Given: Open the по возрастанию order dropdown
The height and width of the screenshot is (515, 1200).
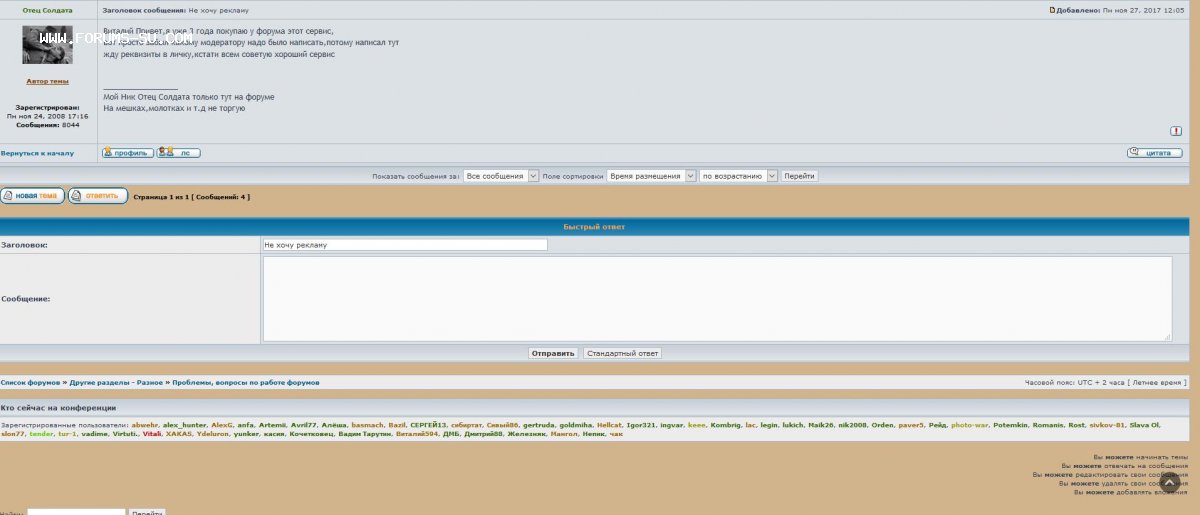Looking at the screenshot, I should 737,176.
